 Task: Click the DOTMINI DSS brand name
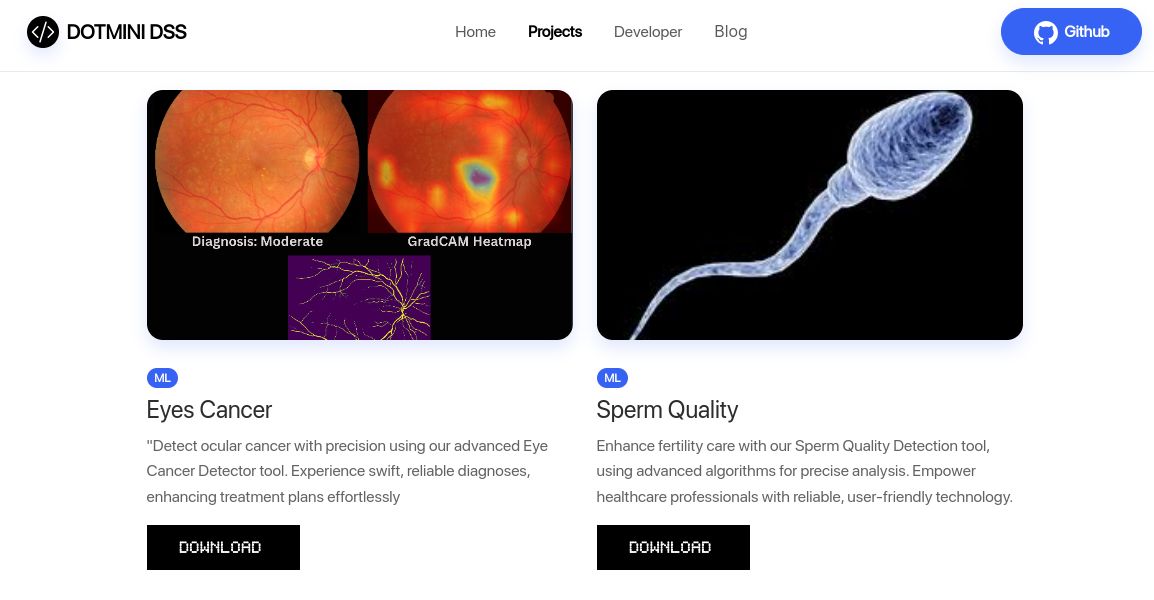126,32
